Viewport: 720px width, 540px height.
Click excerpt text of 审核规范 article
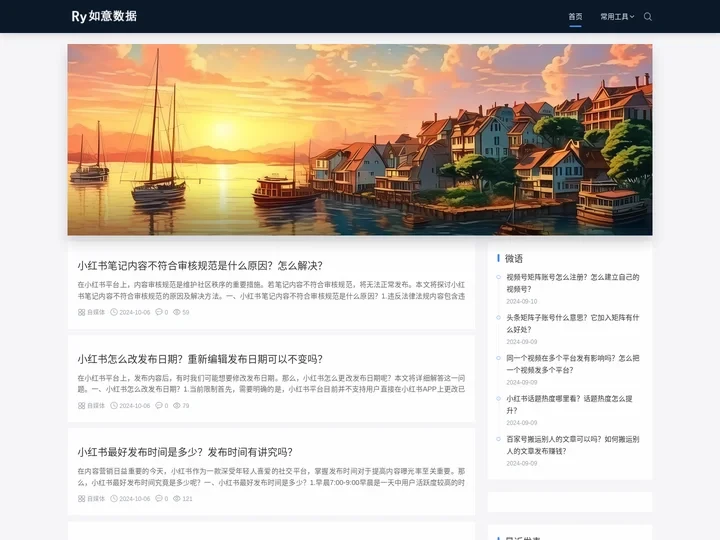[271, 290]
